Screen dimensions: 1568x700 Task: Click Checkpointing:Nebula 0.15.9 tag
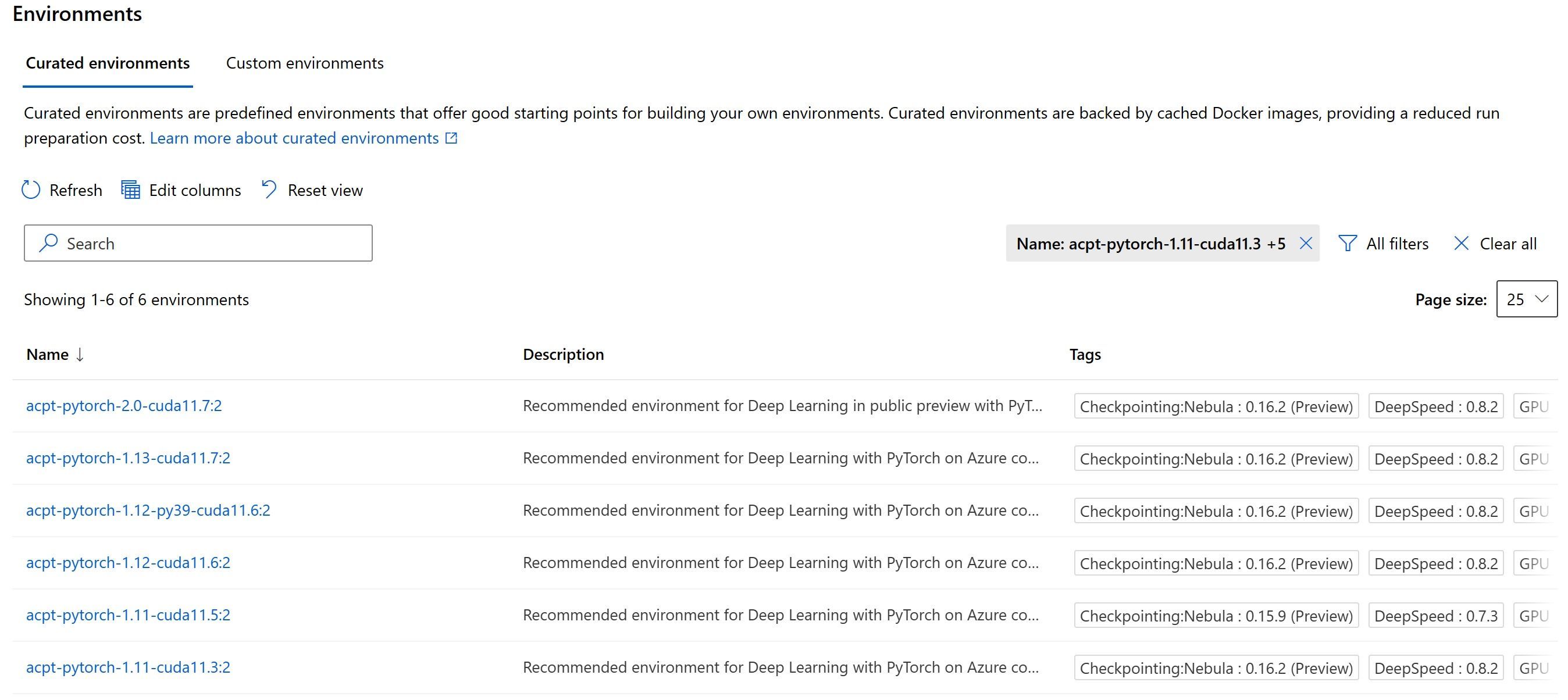(1216, 616)
